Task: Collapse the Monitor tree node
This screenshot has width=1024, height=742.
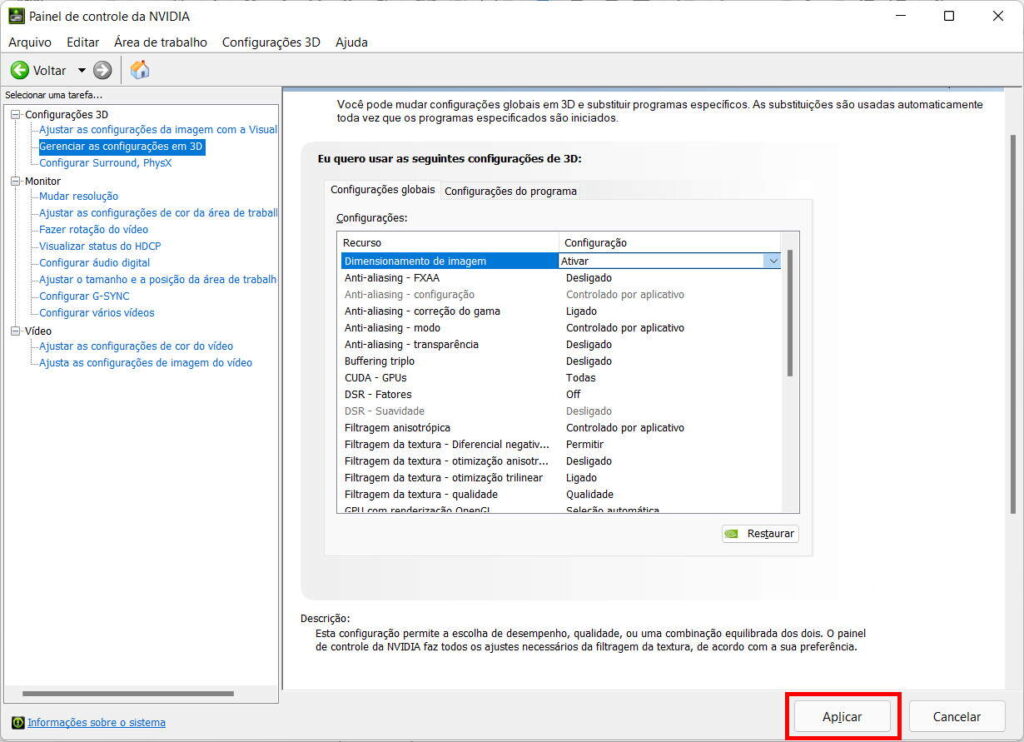Action: pyautogui.click(x=16, y=181)
